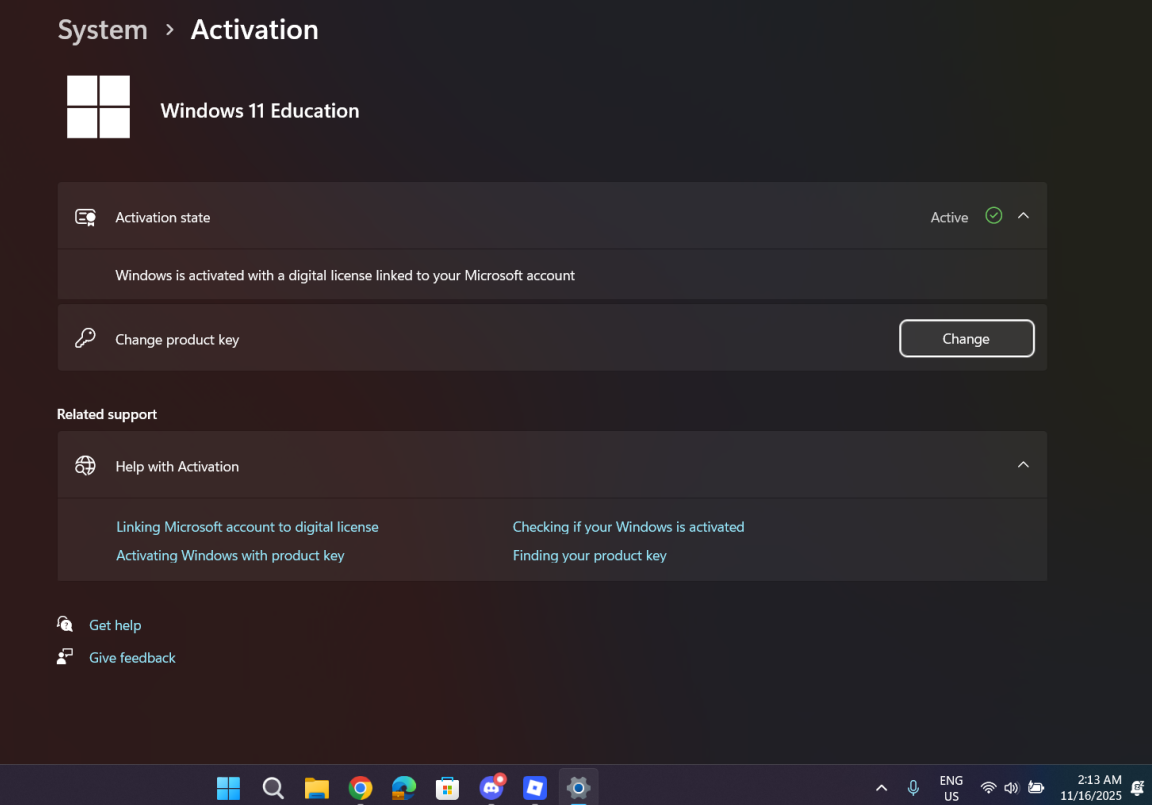This screenshot has width=1152, height=805.
Task: Click the Windows logo beside Windows 11 Education
Action: point(98,107)
